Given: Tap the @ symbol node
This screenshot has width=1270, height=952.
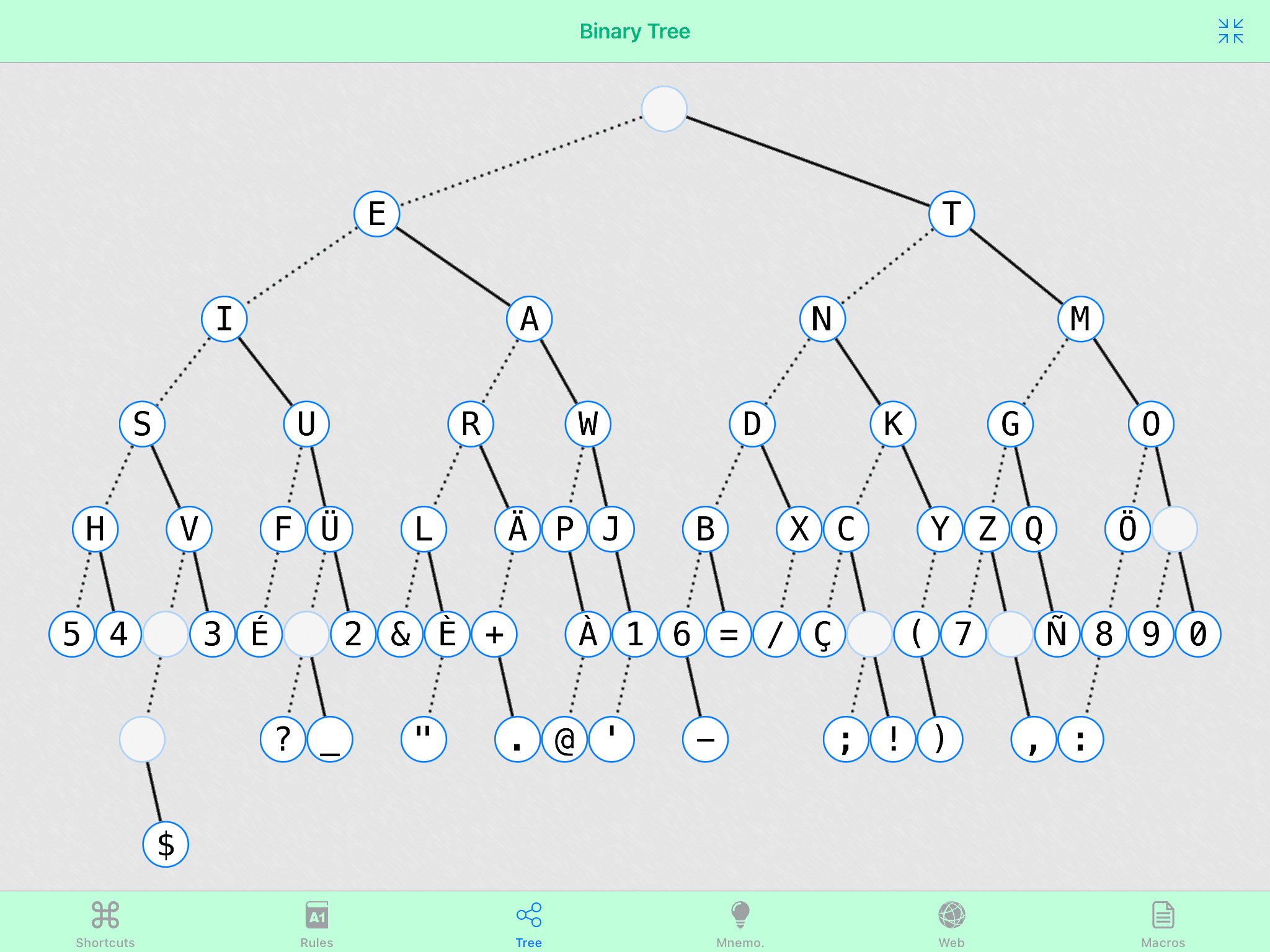Looking at the screenshot, I should pos(564,739).
